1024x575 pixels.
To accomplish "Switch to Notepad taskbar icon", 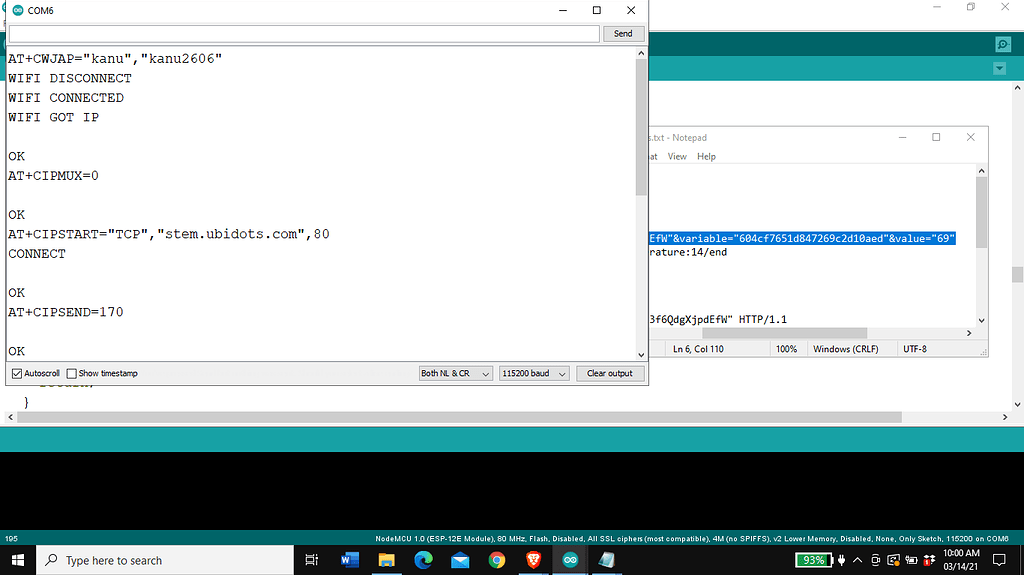I will tap(607, 560).
